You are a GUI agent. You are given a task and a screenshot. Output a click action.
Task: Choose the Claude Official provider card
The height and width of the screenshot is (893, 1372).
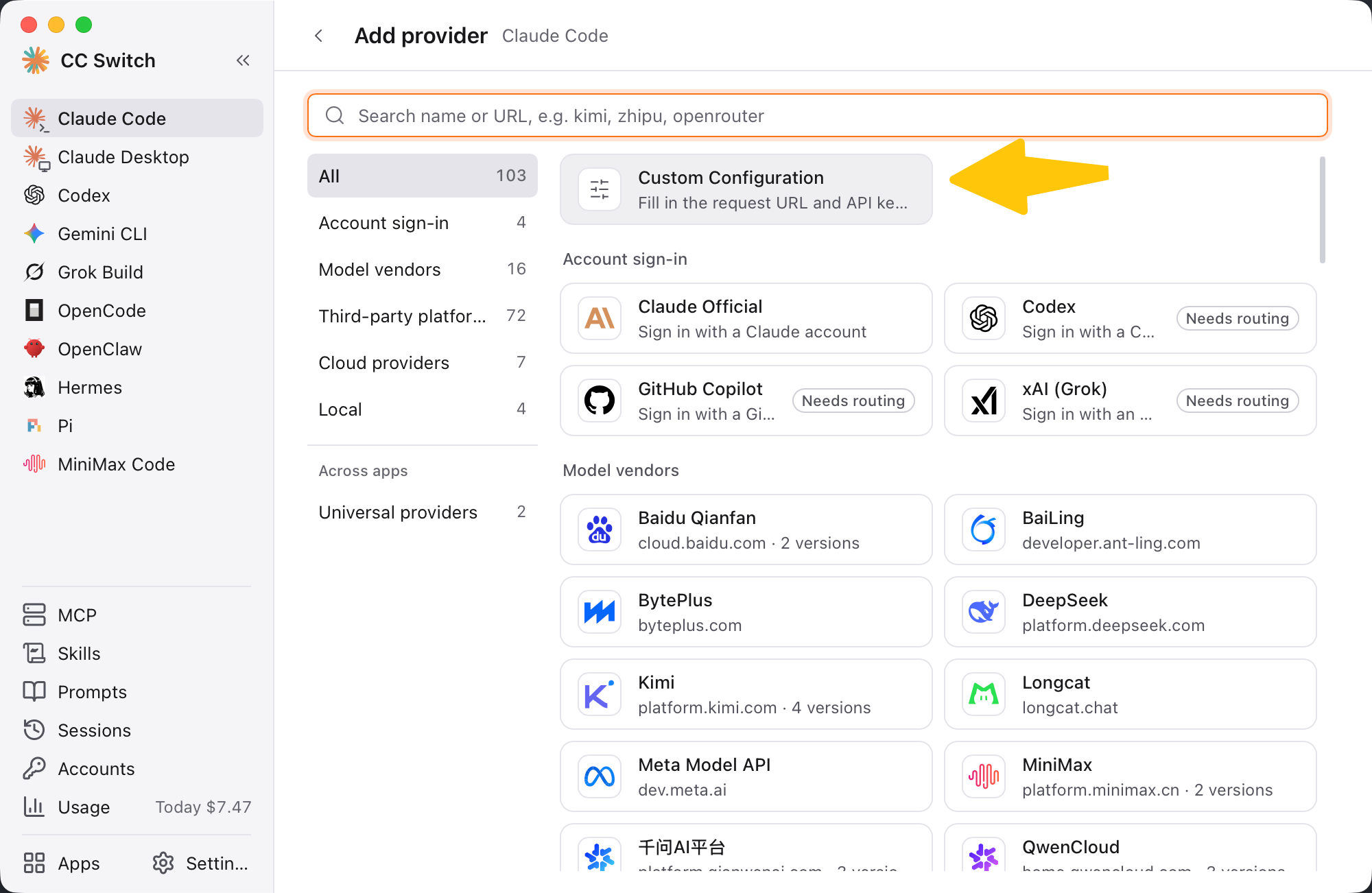[746, 318]
